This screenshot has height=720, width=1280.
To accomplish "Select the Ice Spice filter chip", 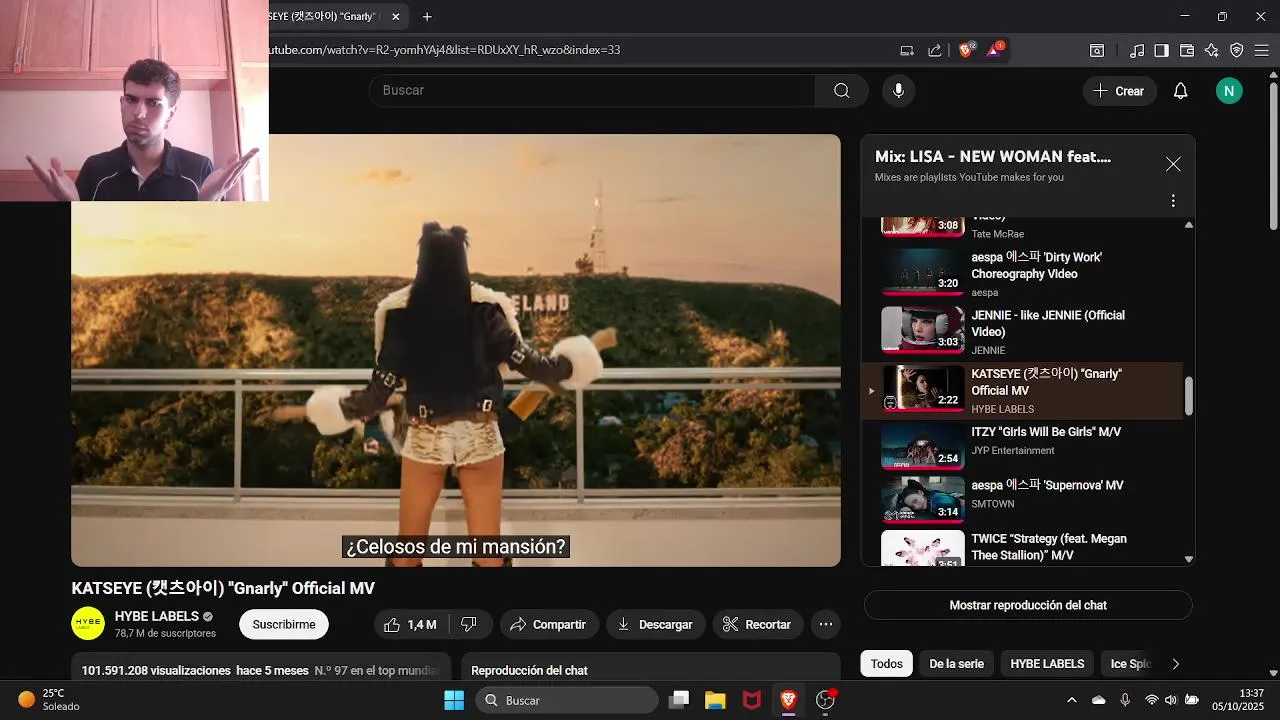I will (1130, 663).
